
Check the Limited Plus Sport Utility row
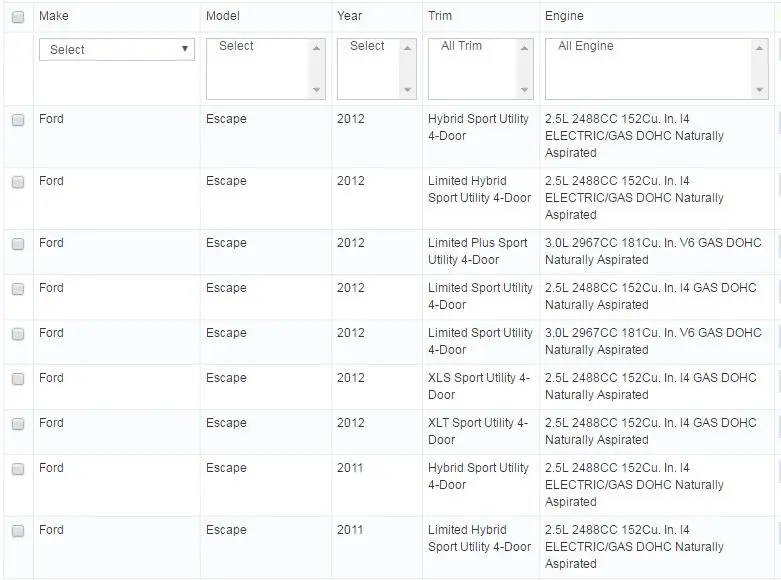tap(18, 244)
